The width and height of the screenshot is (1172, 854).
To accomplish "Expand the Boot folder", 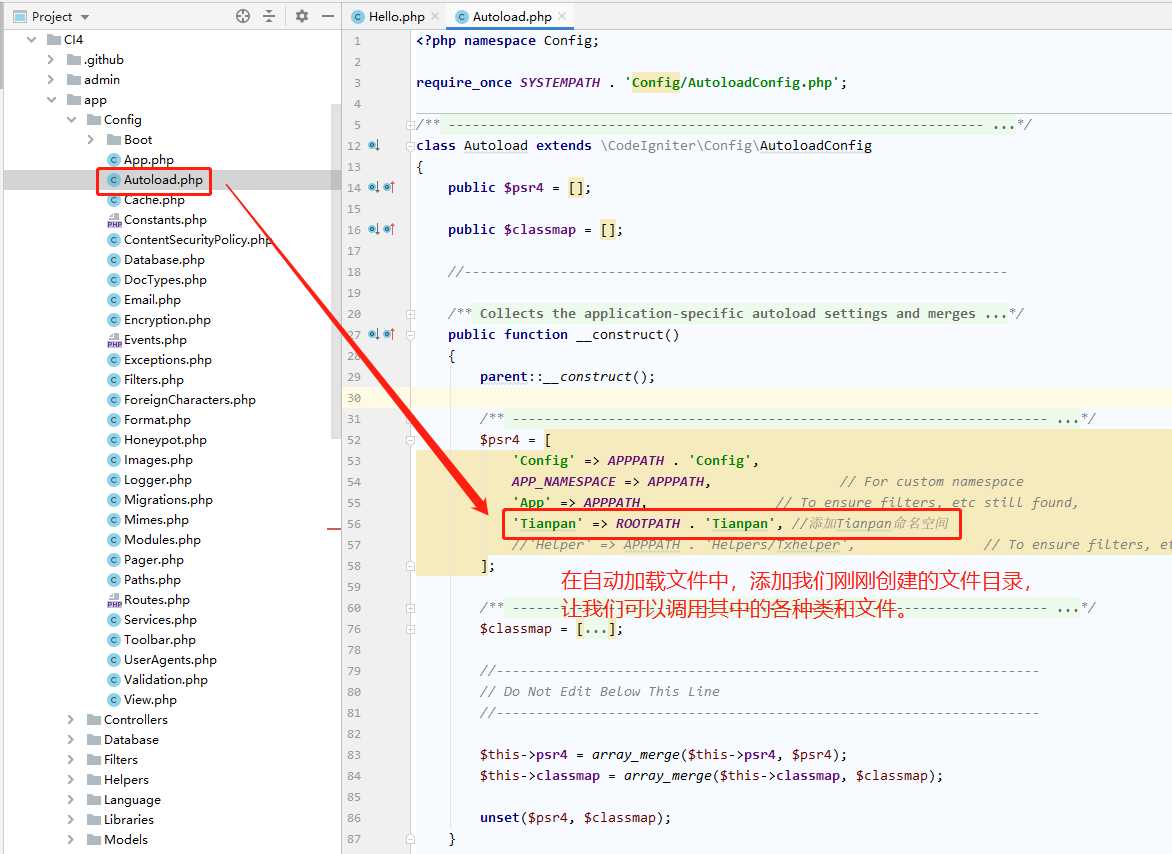I will point(90,140).
